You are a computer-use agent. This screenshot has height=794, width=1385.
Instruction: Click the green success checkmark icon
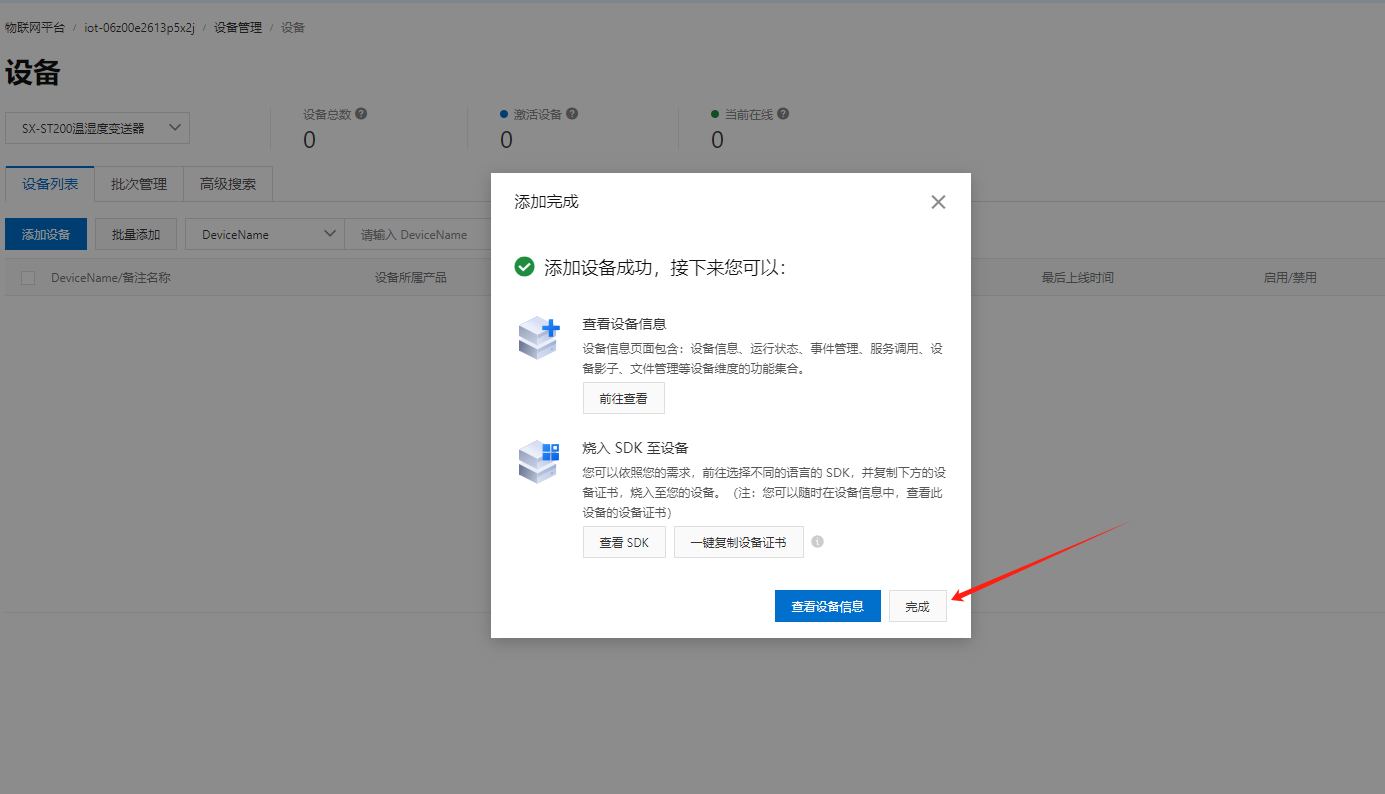[524, 267]
